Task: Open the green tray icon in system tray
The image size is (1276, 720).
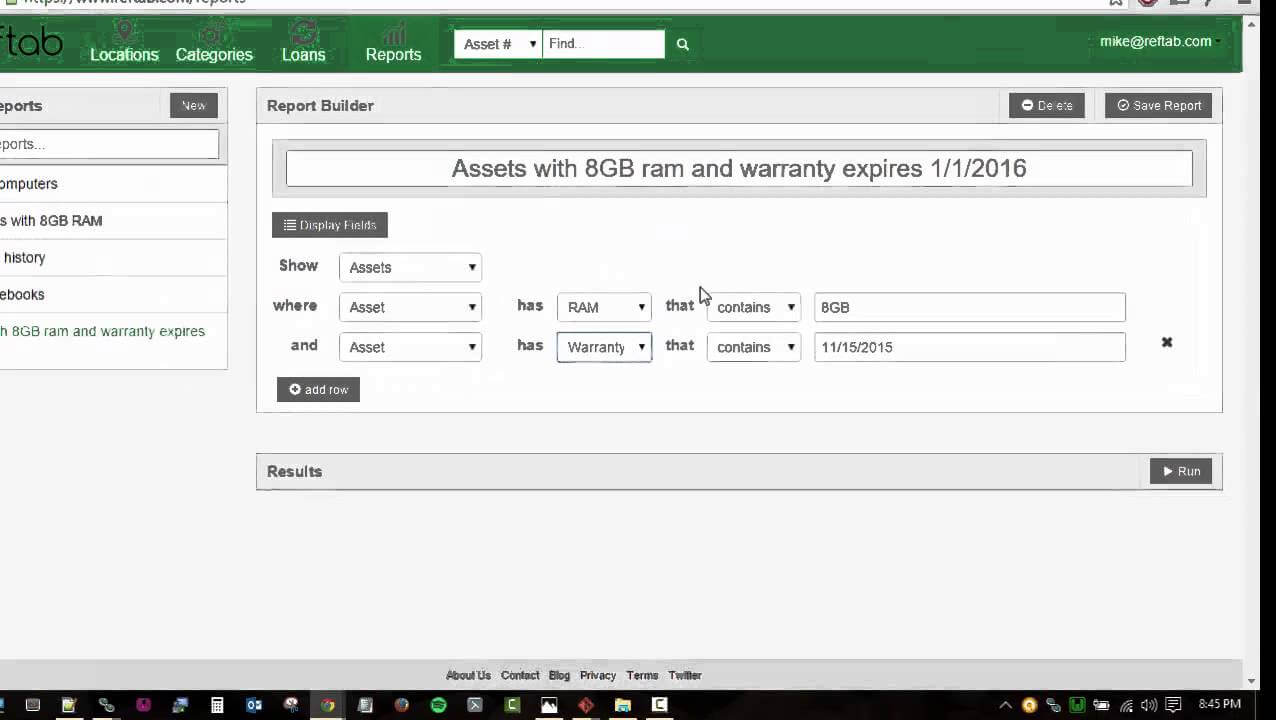Action: 1077,705
